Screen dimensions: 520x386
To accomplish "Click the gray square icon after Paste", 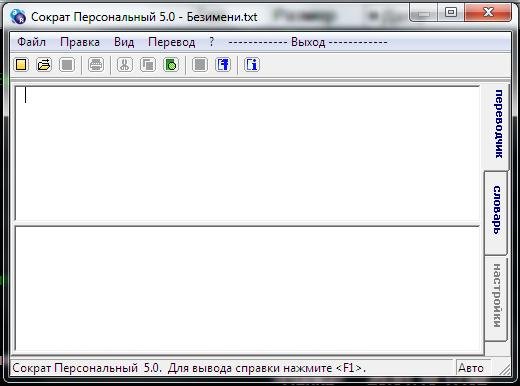I will click(200, 65).
